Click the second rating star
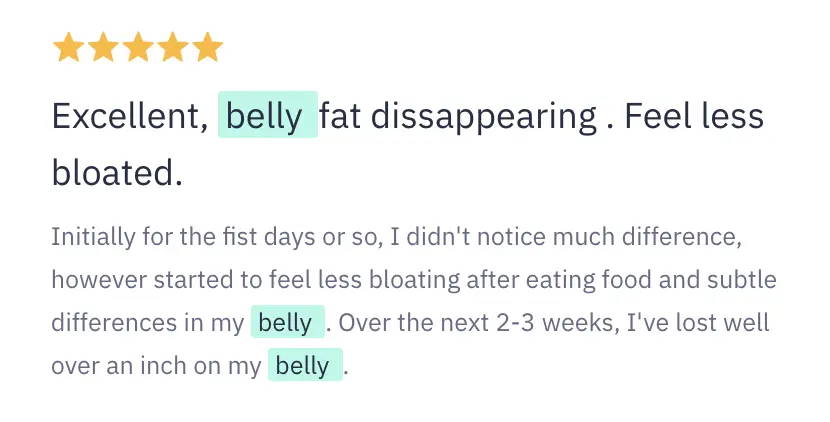The height and width of the screenshot is (422, 830). [102, 47]
